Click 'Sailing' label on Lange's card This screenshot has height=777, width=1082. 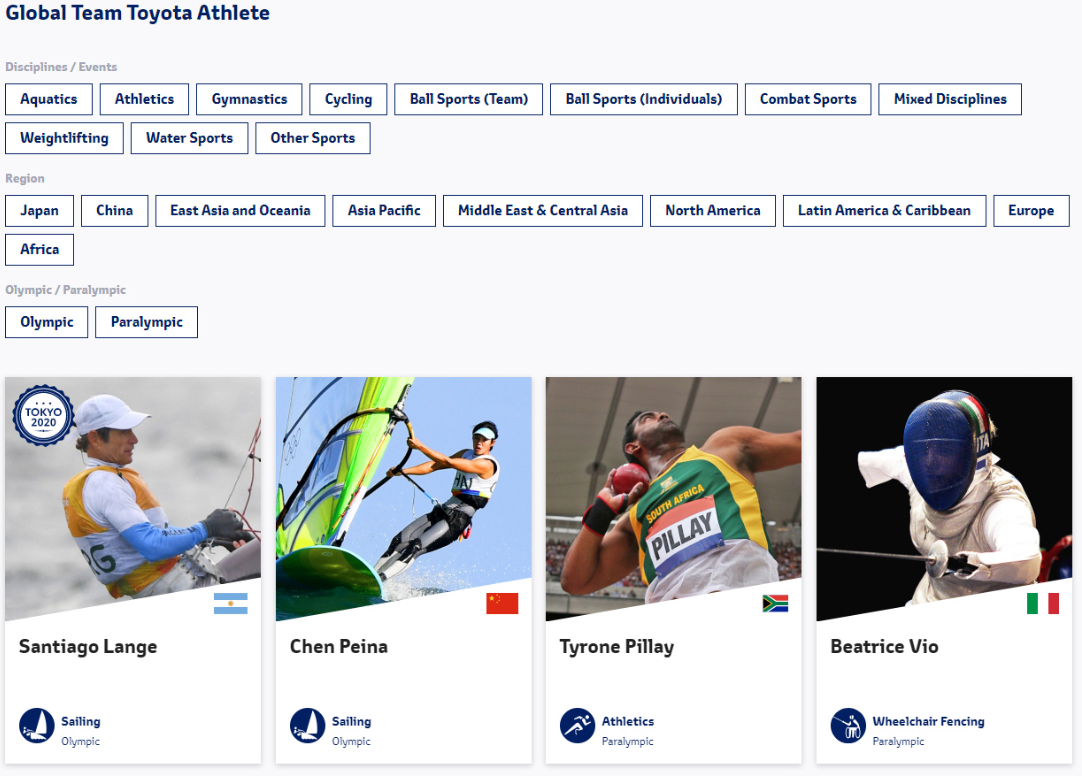click(81, 721)
